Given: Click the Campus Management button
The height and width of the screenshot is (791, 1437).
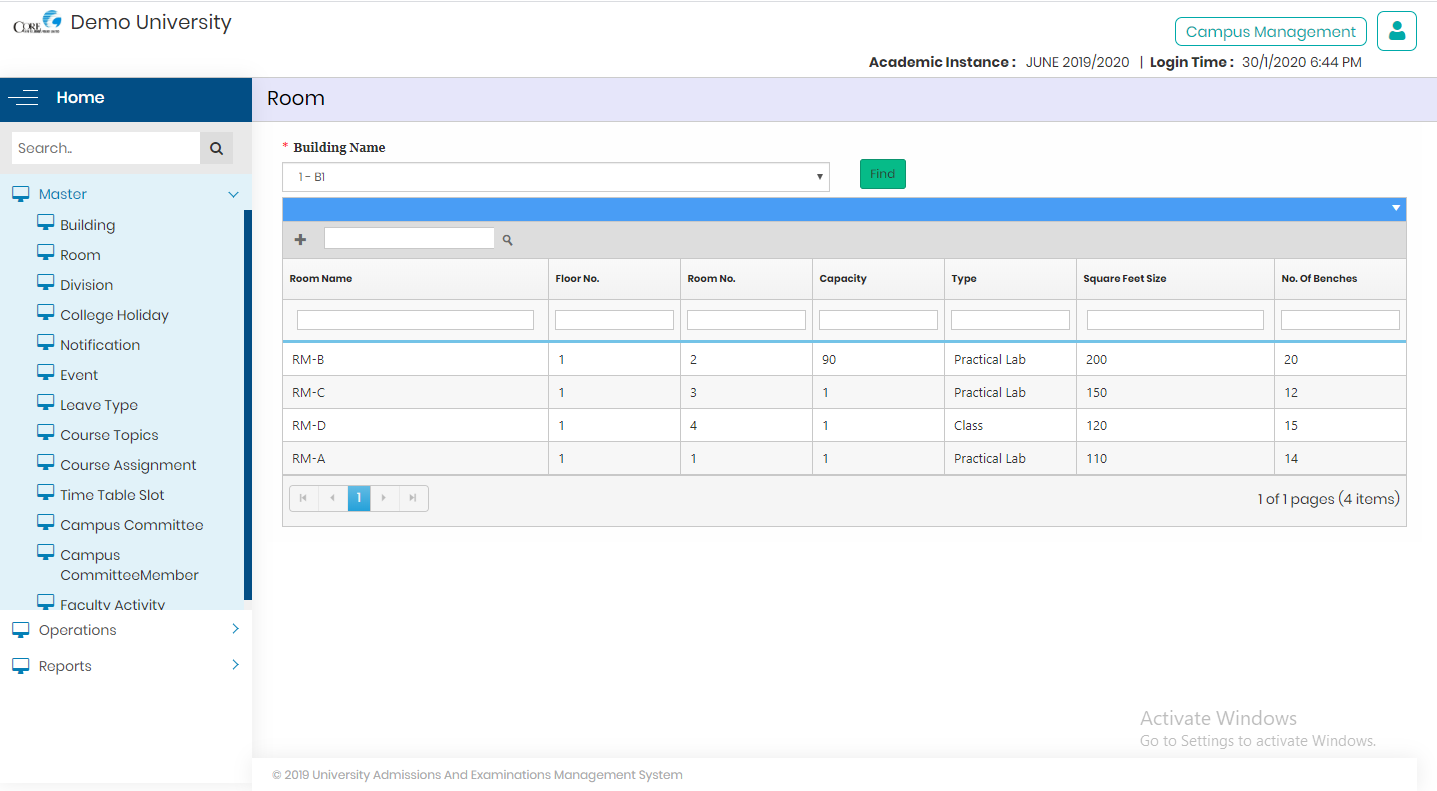Looking at the screenshot, I should [1270, 32].
